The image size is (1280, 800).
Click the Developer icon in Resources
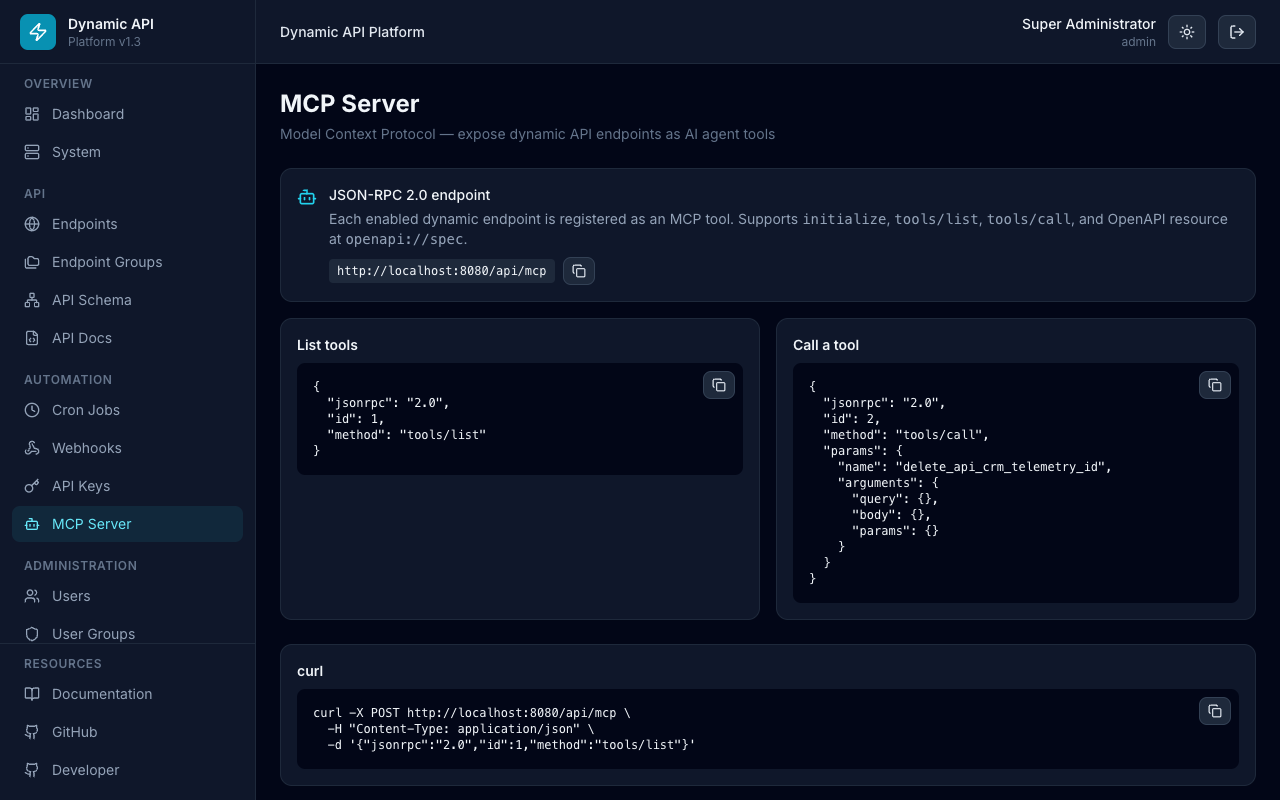32,770
